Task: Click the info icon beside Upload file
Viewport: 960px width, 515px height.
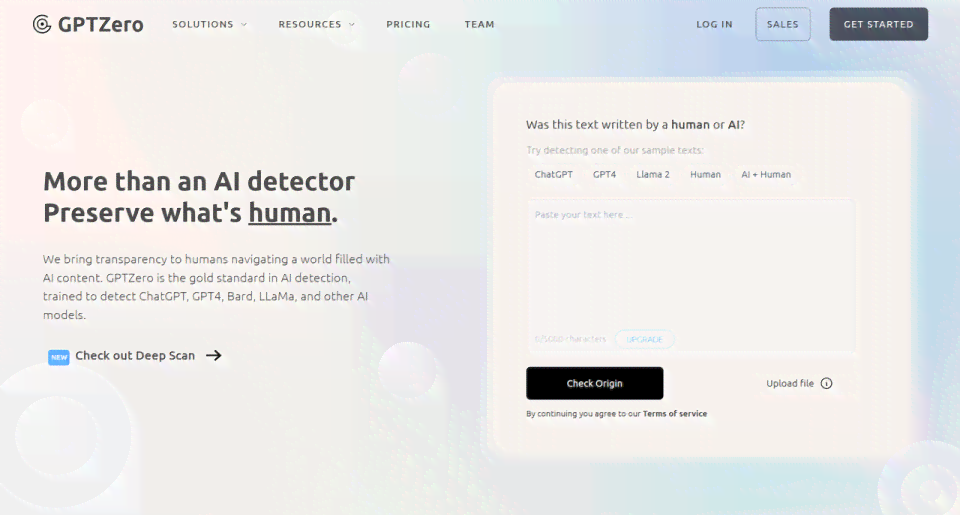Action: pyautogui.click(x=827, y=383)
